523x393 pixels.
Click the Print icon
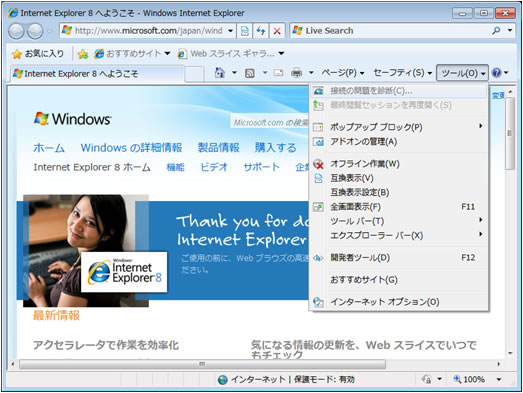[x=296, y=73]
